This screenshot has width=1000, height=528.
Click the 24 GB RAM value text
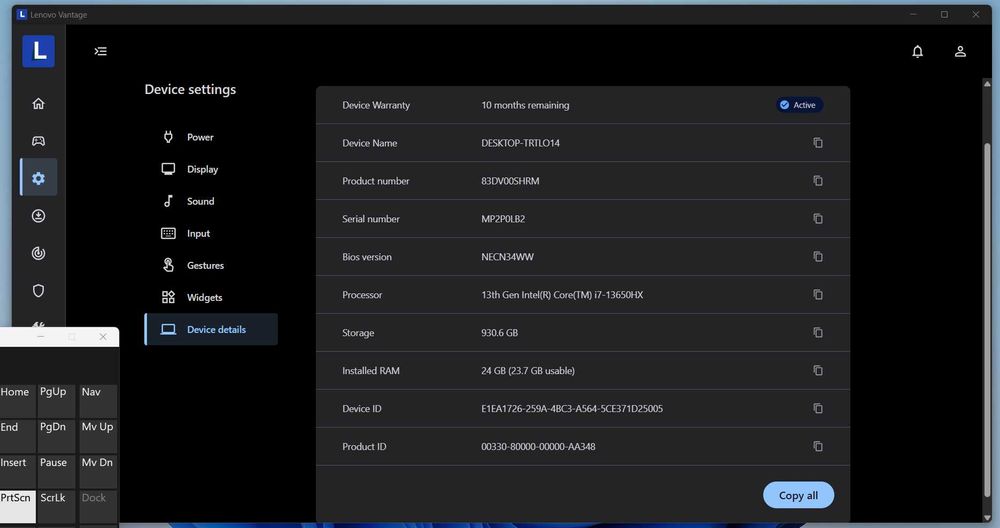[528, 370]
